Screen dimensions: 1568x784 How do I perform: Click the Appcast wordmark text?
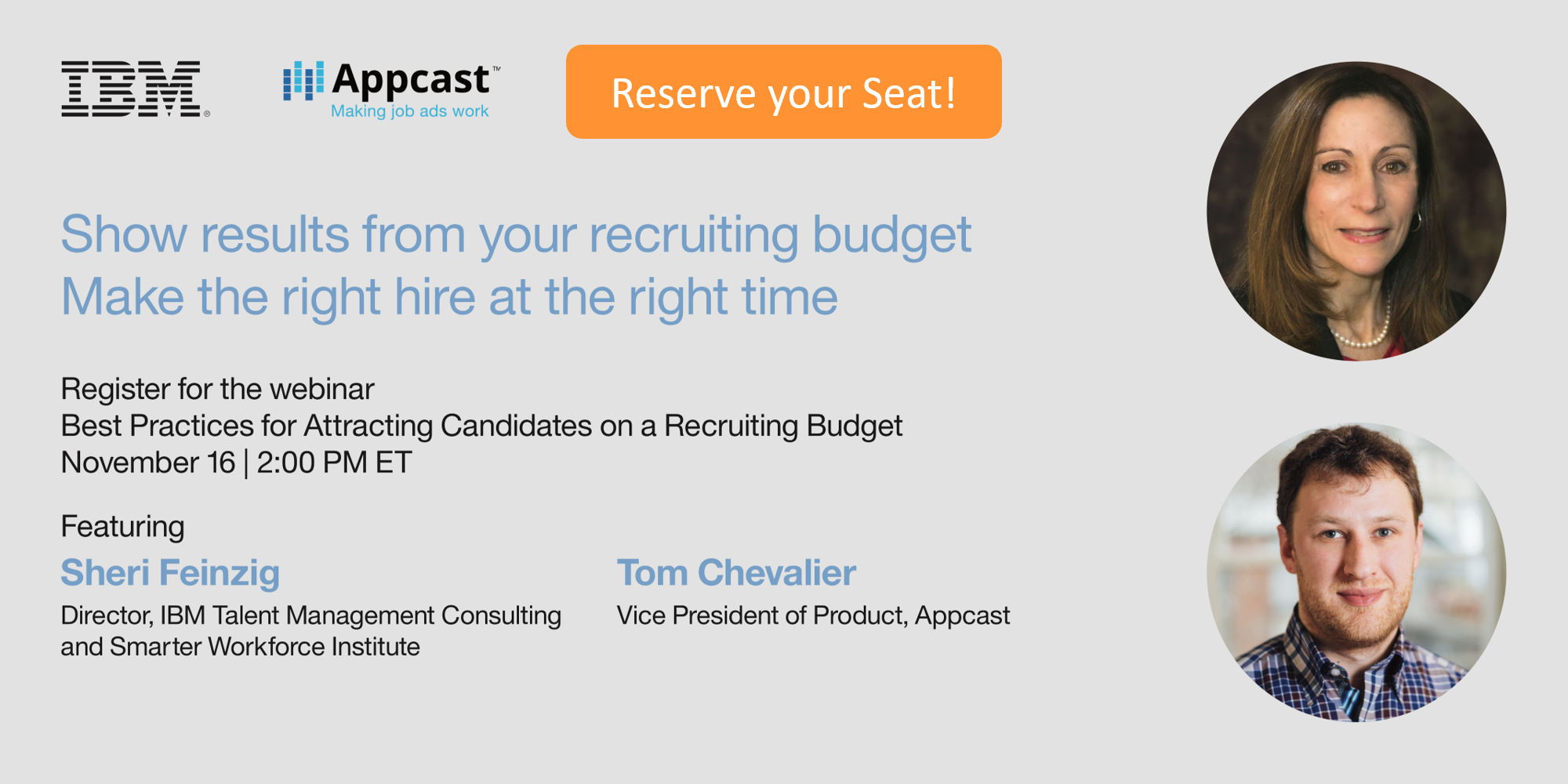pos(412,81)
